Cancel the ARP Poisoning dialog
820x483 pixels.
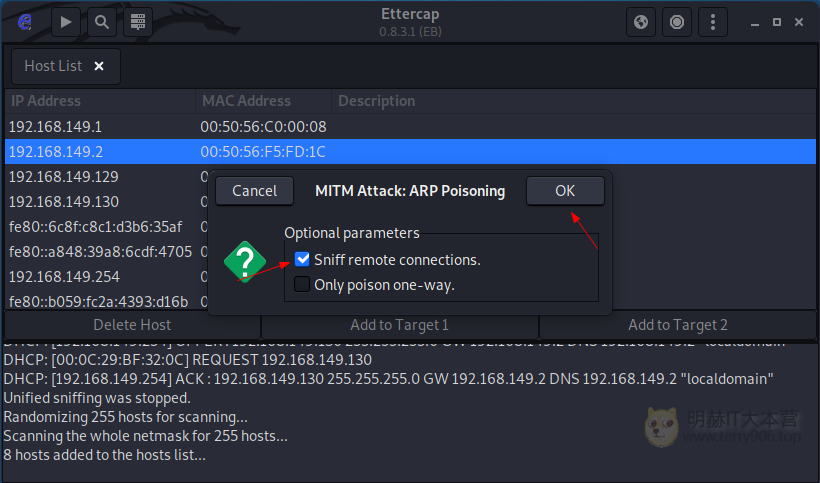click(254, 191)
